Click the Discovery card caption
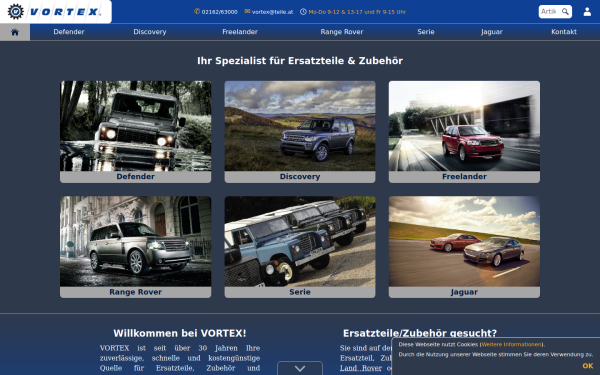 click(x=300, y=177)
